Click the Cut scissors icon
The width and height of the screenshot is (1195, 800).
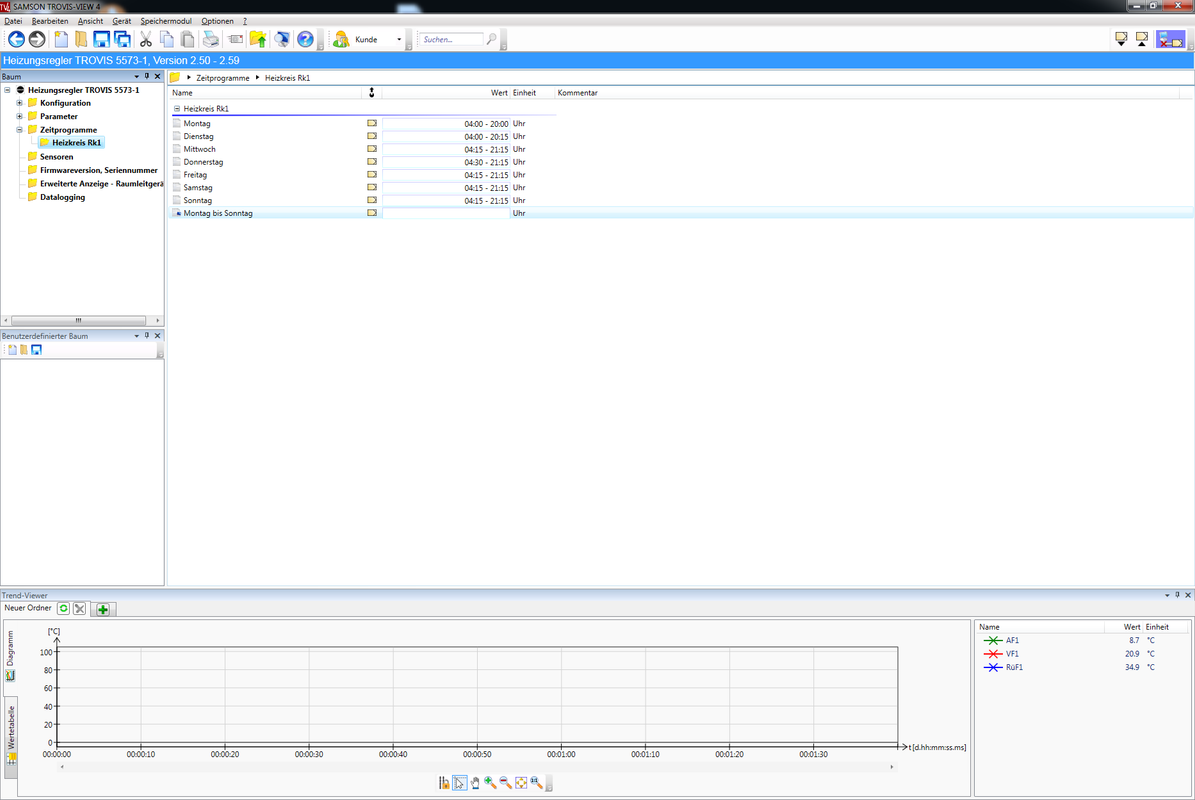coord(146,39)
